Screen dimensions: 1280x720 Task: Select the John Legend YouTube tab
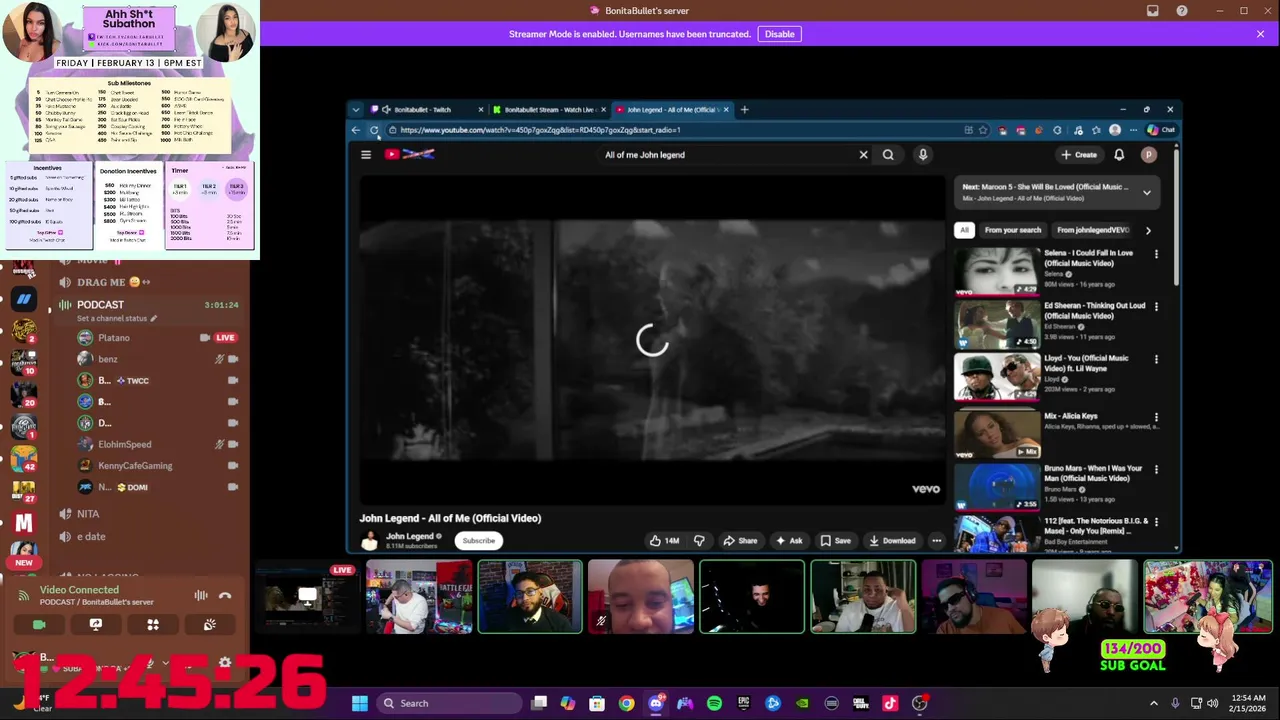click(672, 110)
